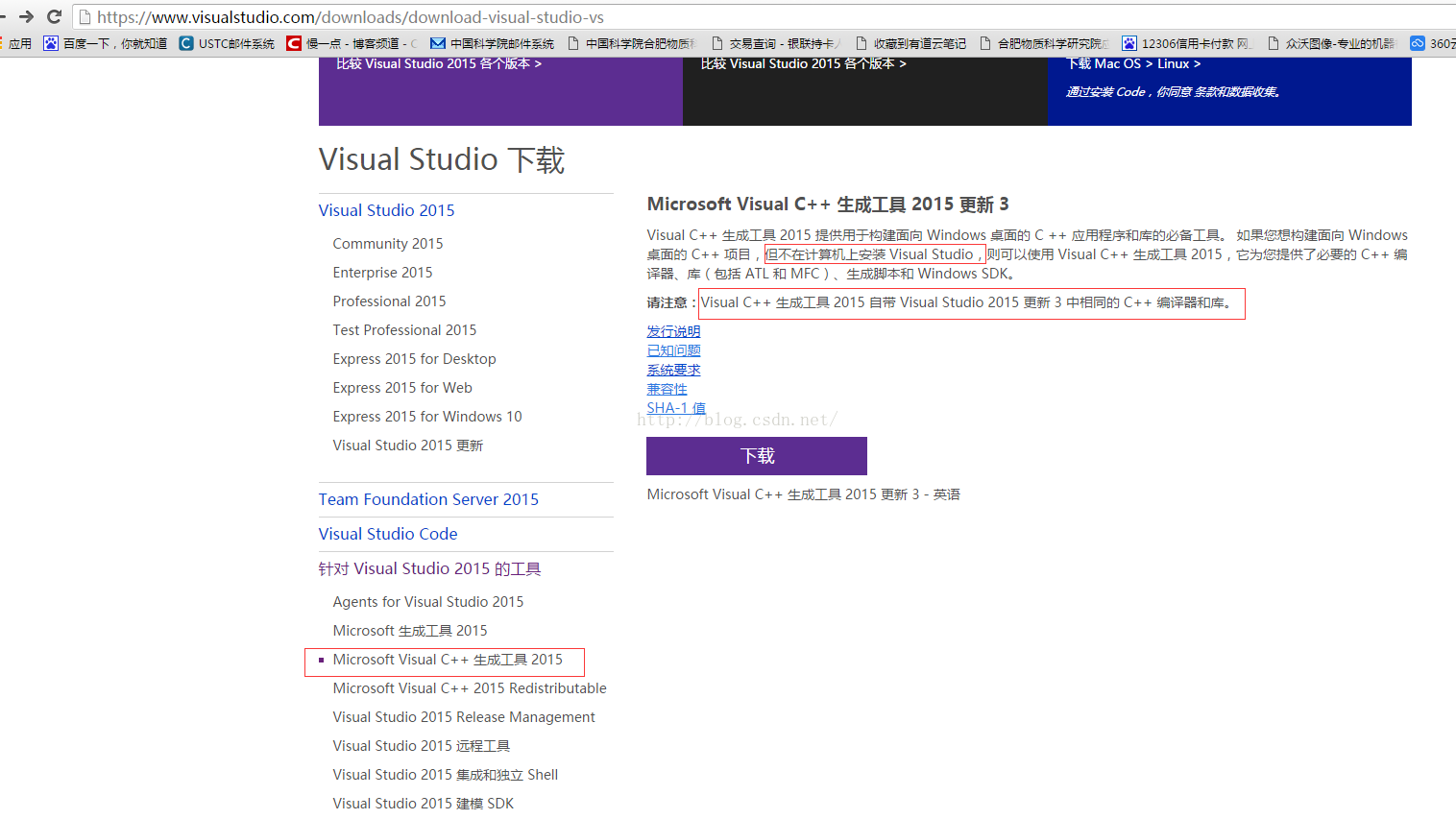The height and width of the screenshot is (819, 1456).
Task: Open the 360云 bookmark
Action: click(1433, 43)
